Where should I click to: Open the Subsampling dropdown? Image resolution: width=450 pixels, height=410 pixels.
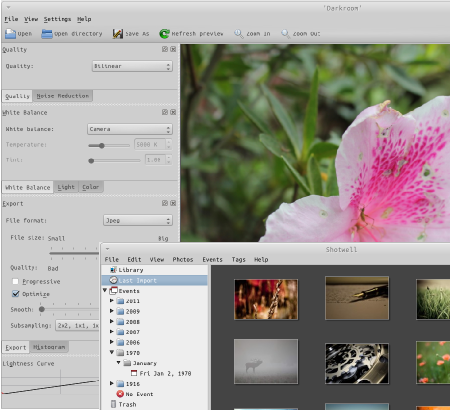pos(77,325)
